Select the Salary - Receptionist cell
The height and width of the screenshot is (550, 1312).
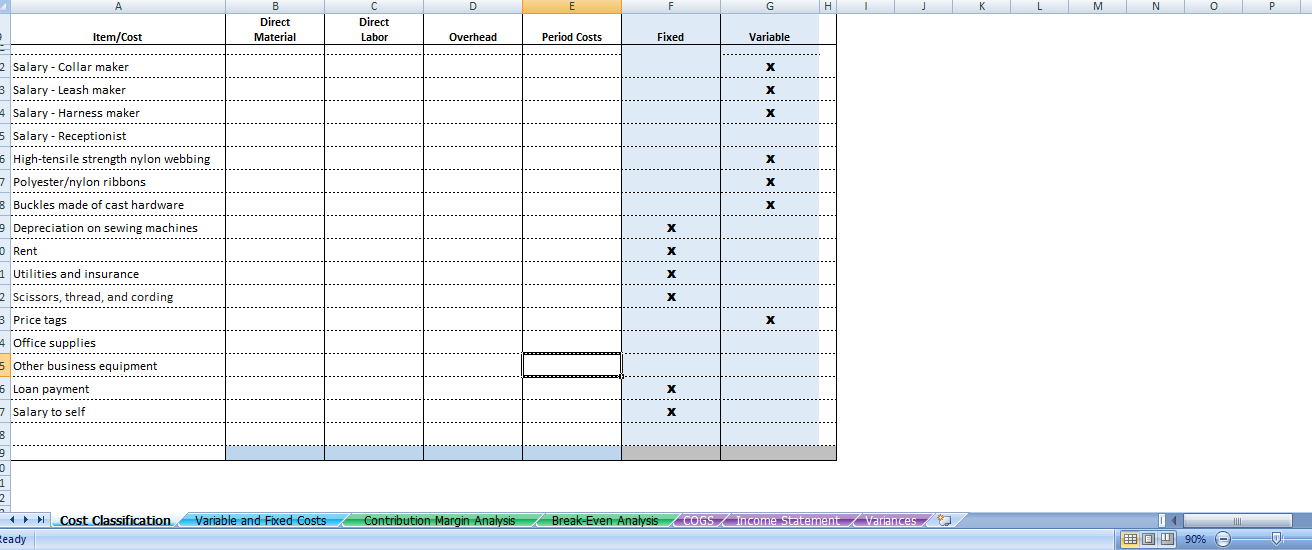[x=118, y=136]
